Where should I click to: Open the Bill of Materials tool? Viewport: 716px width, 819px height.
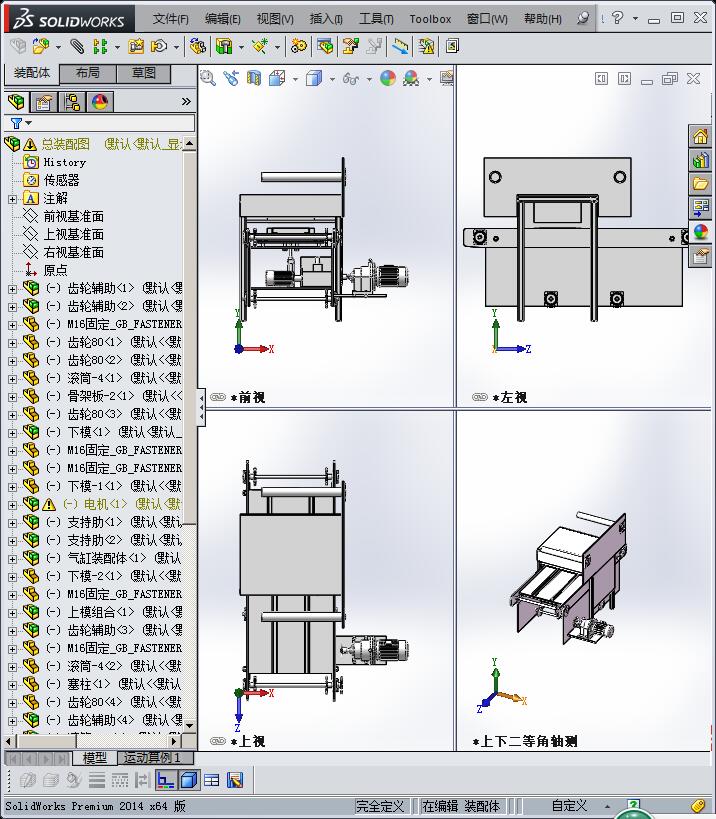[325, 46]
